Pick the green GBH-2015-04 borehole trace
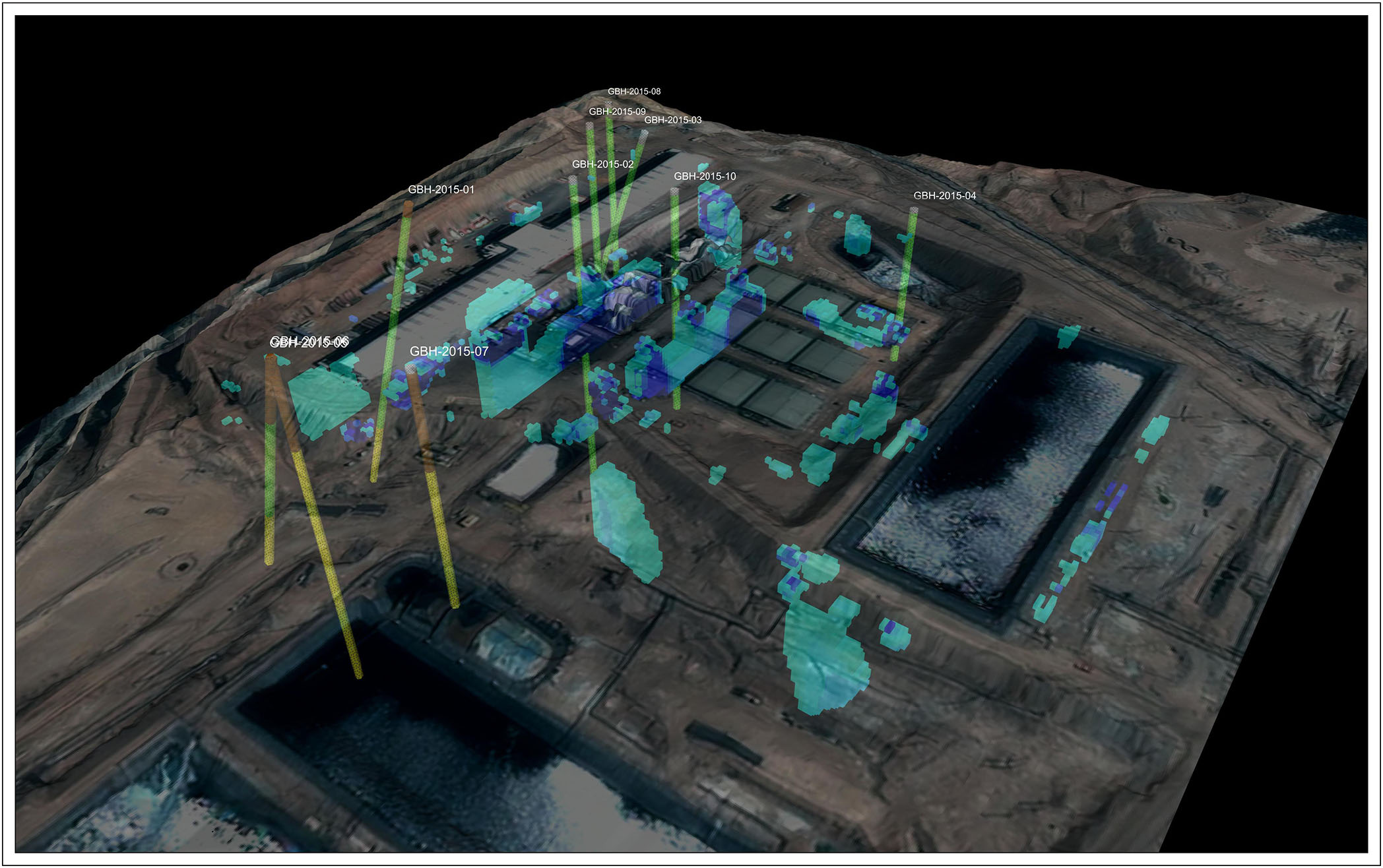The height and width of the screenshot is (868, 1383). (x=904, y=284)
